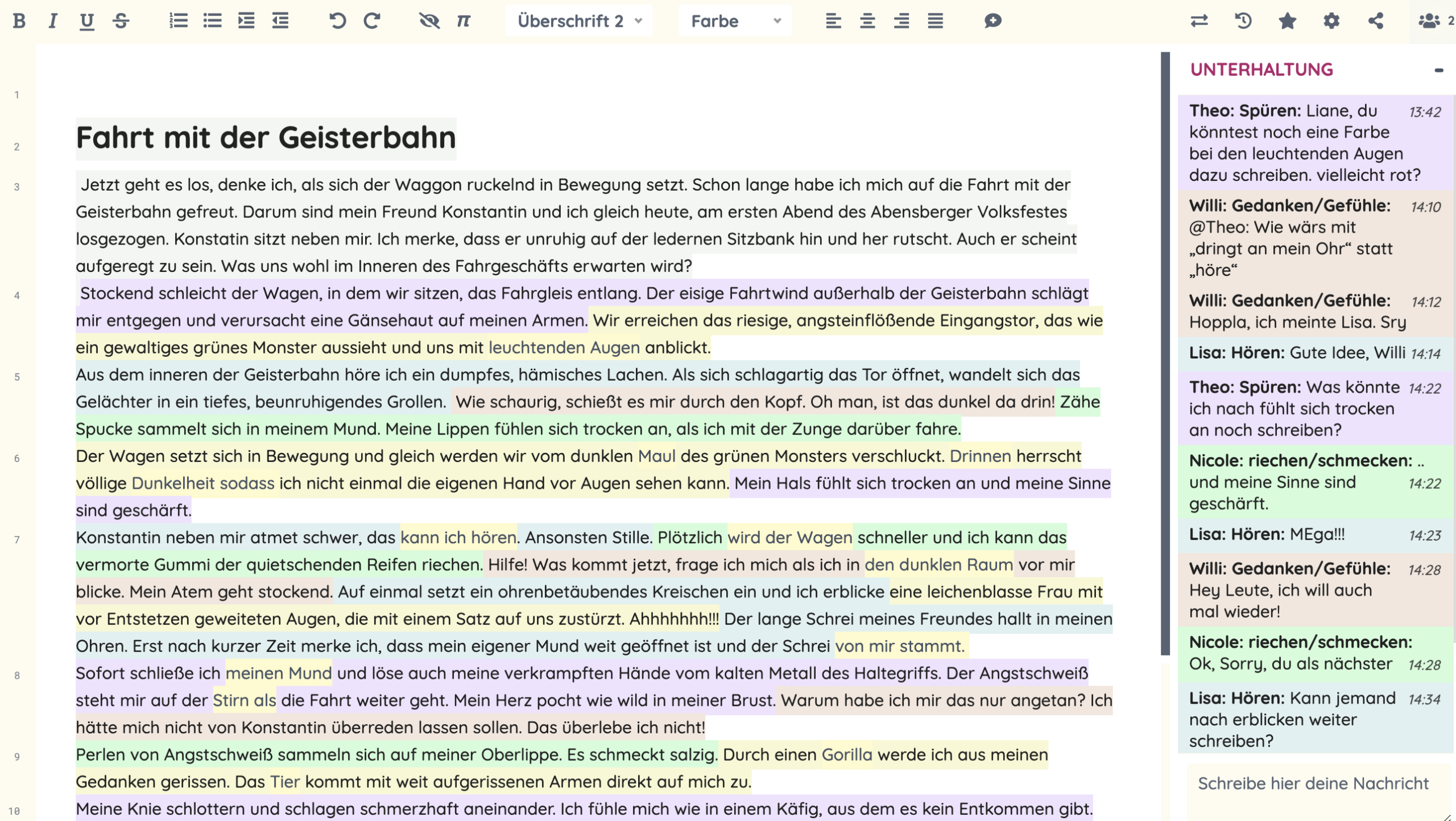1456x821 pixels.
Task: Collapse the Unterhaltung chat panel
Action: pos(1438,70)
